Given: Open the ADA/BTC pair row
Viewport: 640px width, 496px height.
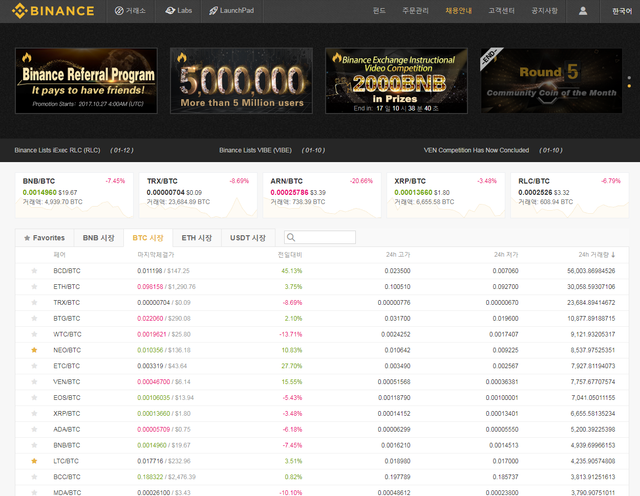Looking at the screenshot, I should 322,429.
